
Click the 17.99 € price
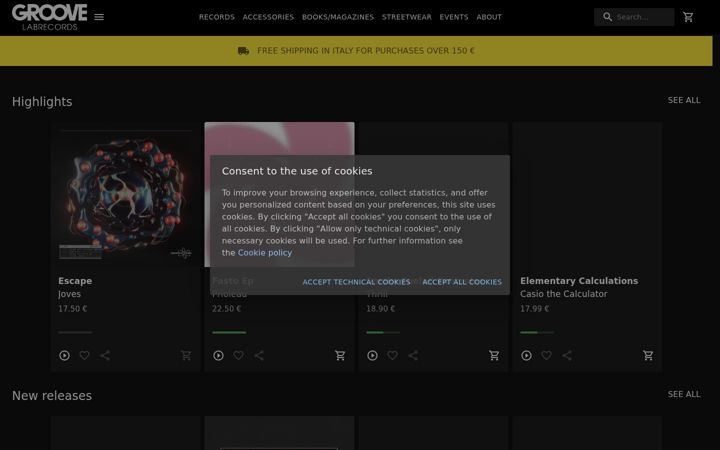(534, 309)
